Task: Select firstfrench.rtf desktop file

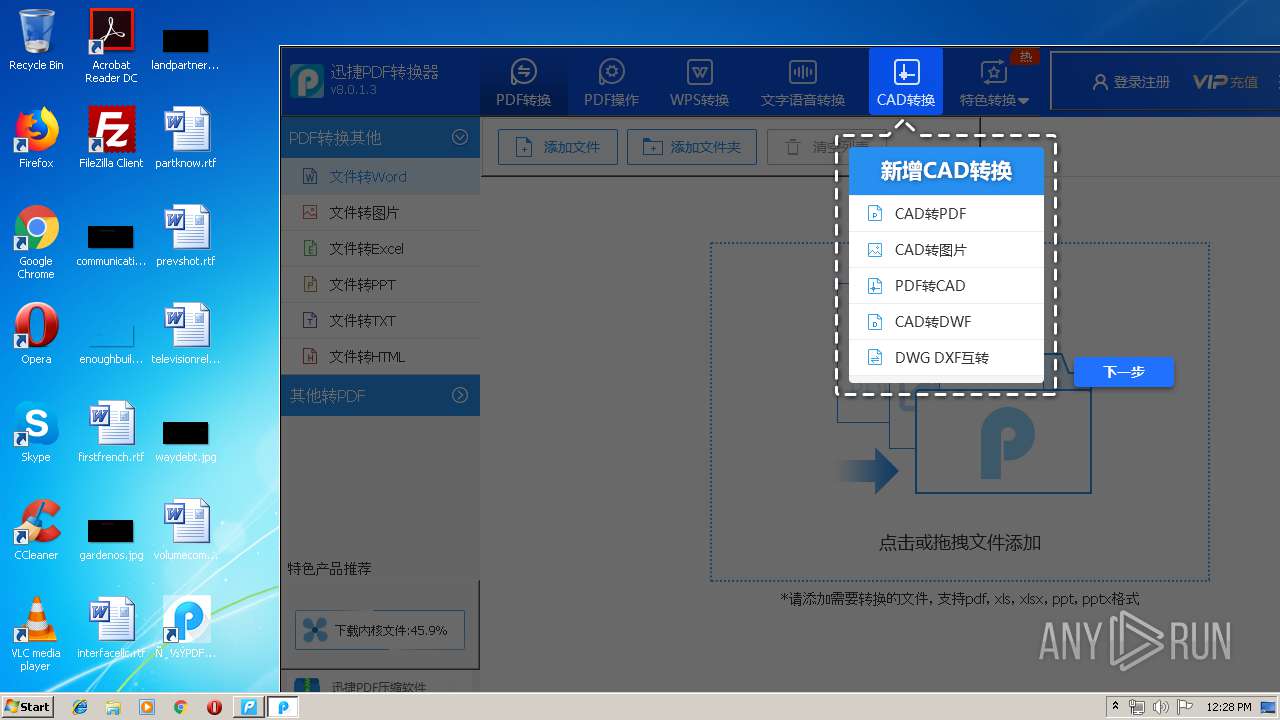Action: (111, 433)
